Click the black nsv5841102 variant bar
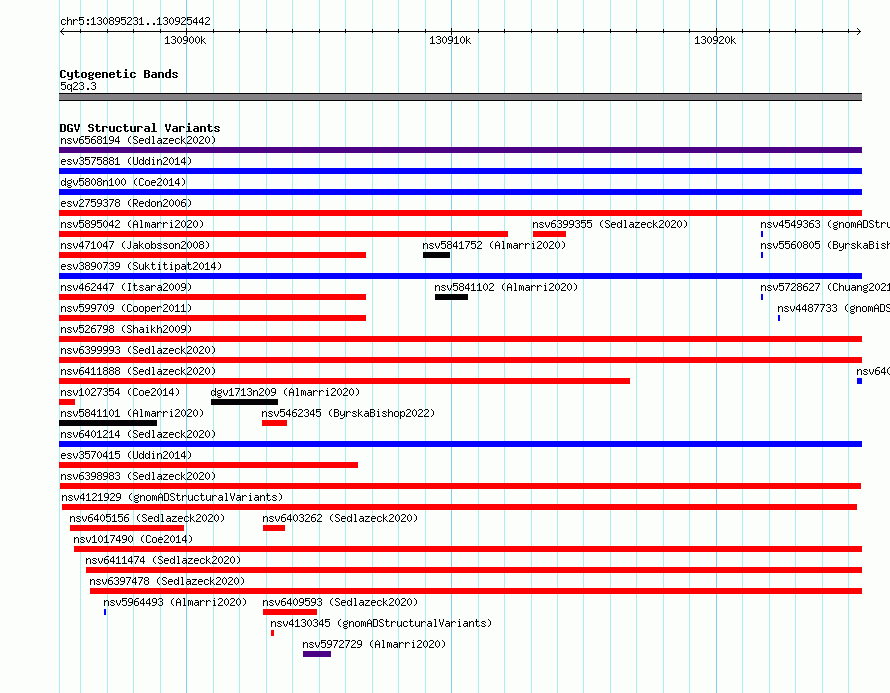The image size is (890, 693). pos(451,297)
